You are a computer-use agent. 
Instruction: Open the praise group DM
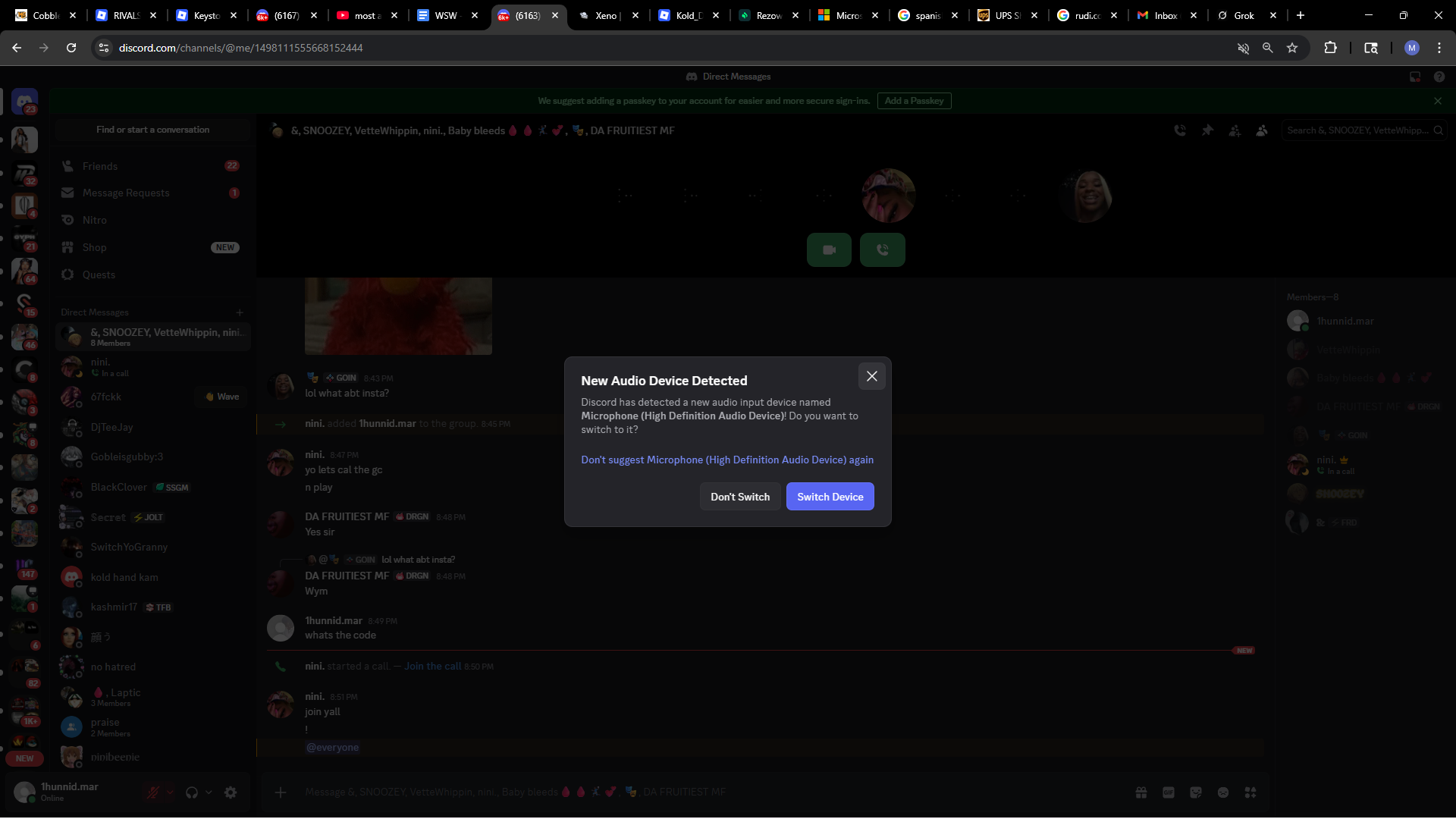pos(152,727)
